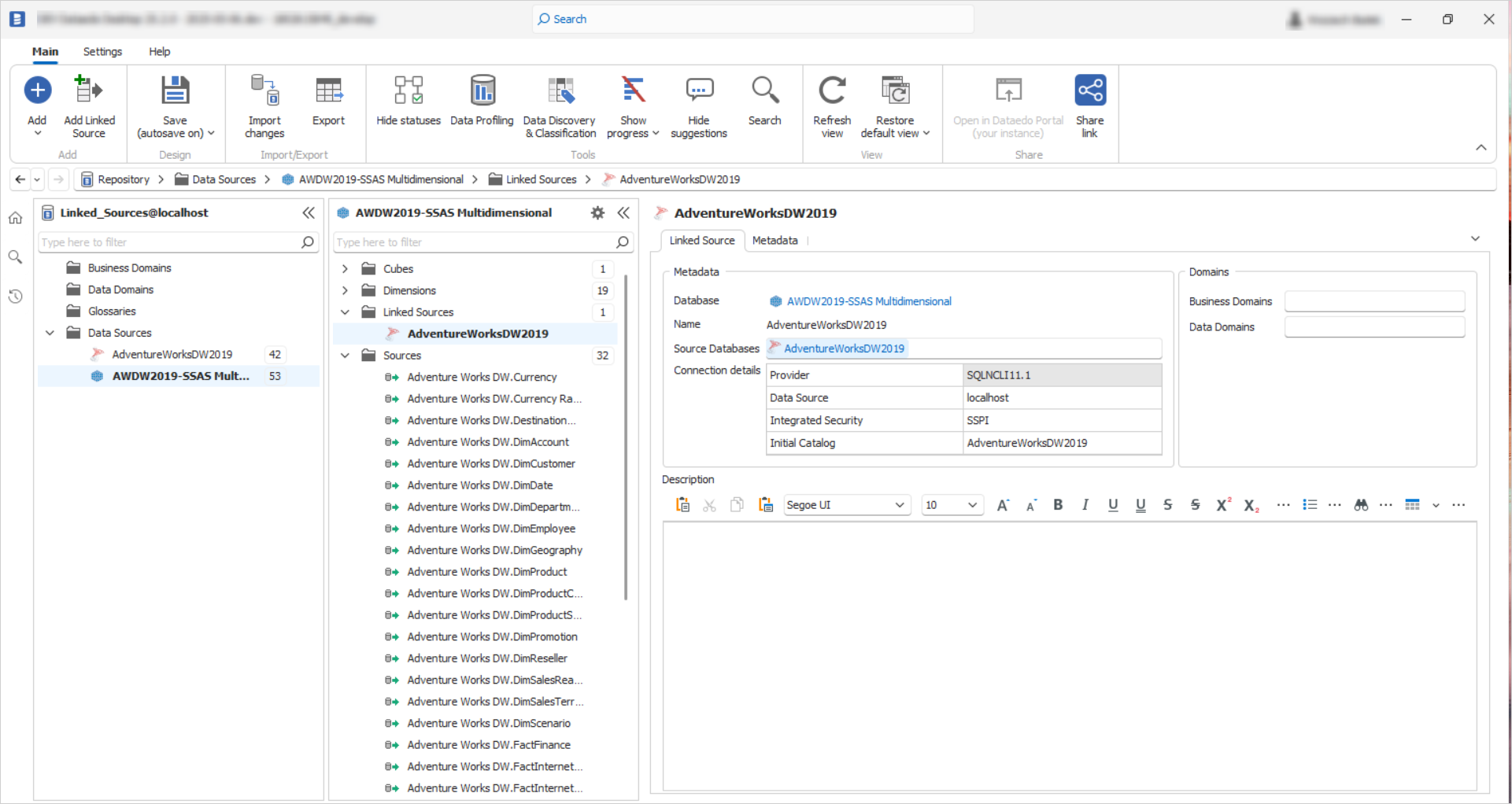Click the ribbon Search magnifier icon
The image size is (1512, 804).
coord(764,90)
